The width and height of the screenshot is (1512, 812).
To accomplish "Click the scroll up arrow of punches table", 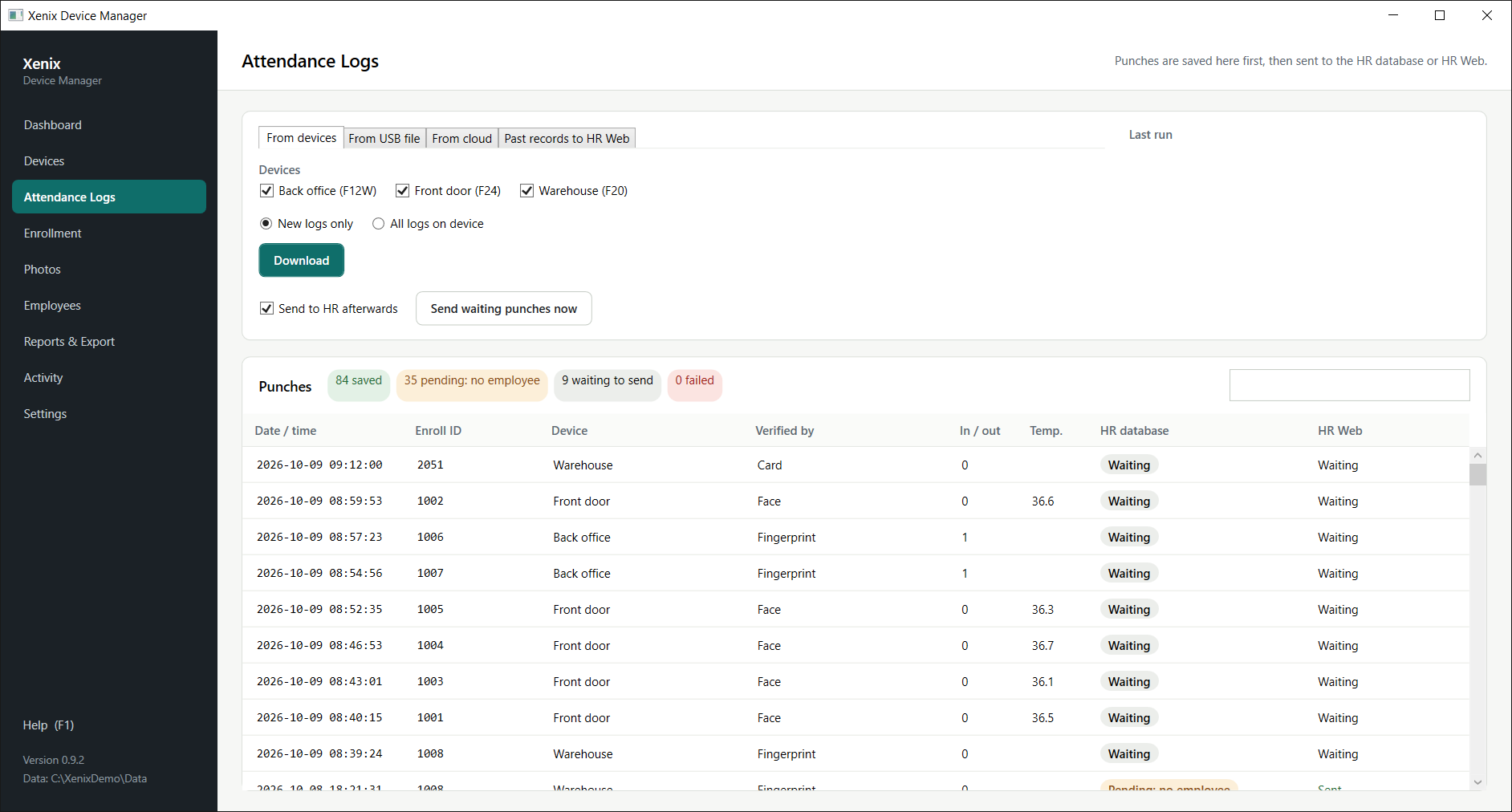I will pyautogui.click(x=1477, y=455).
